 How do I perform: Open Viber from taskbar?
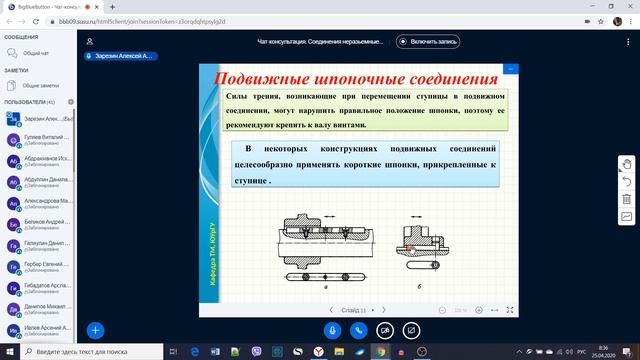[256, 351]
